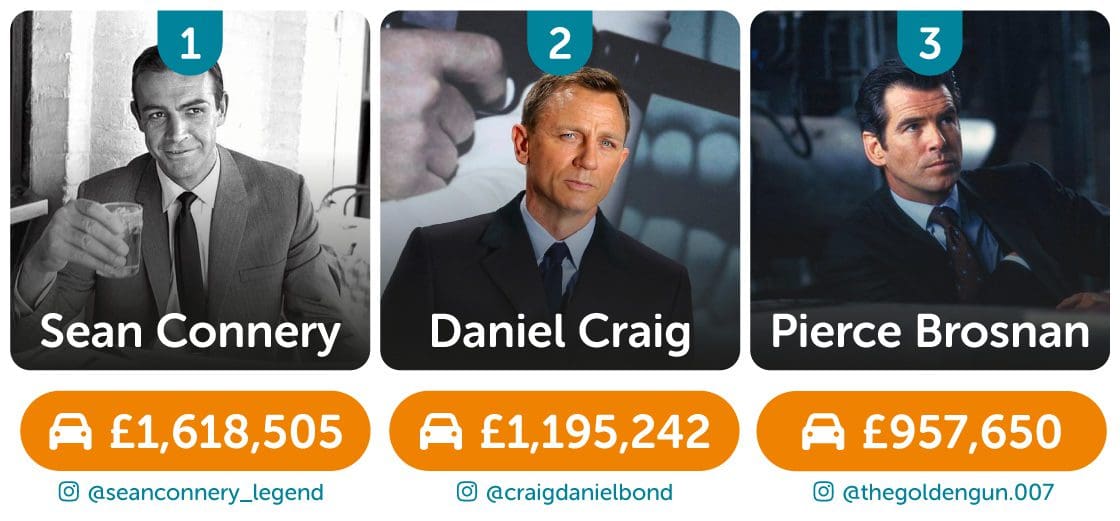Image resolution: width=1120 pixels, height=521 pixels.
Task: Open the @craigdanielbond Instagram link
Action: 579,492
